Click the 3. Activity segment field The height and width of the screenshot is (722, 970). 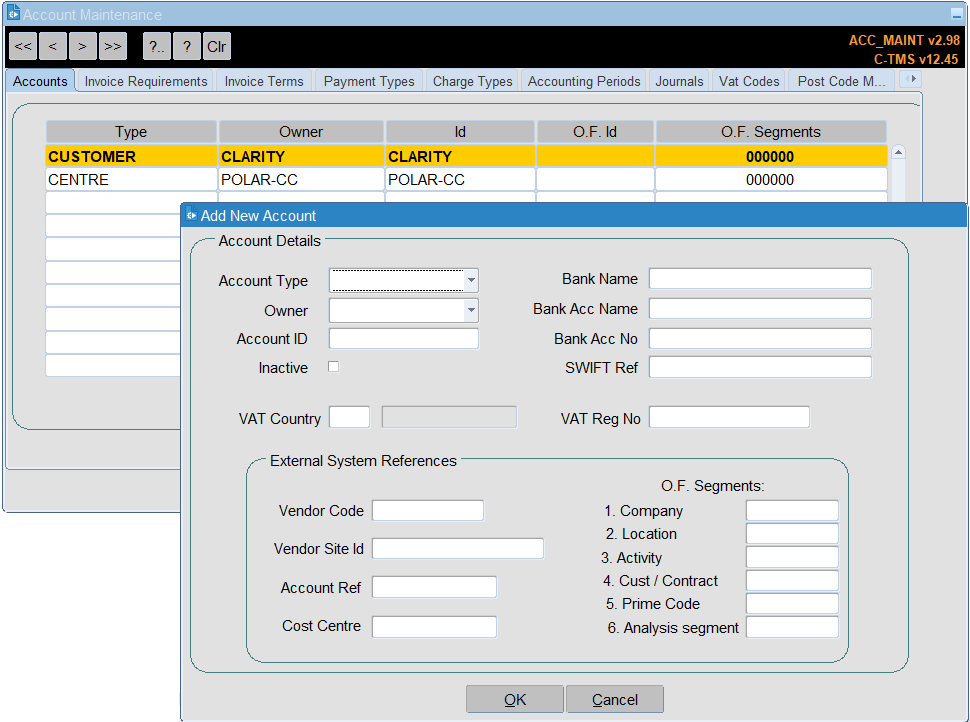click(x=792, y=557)
